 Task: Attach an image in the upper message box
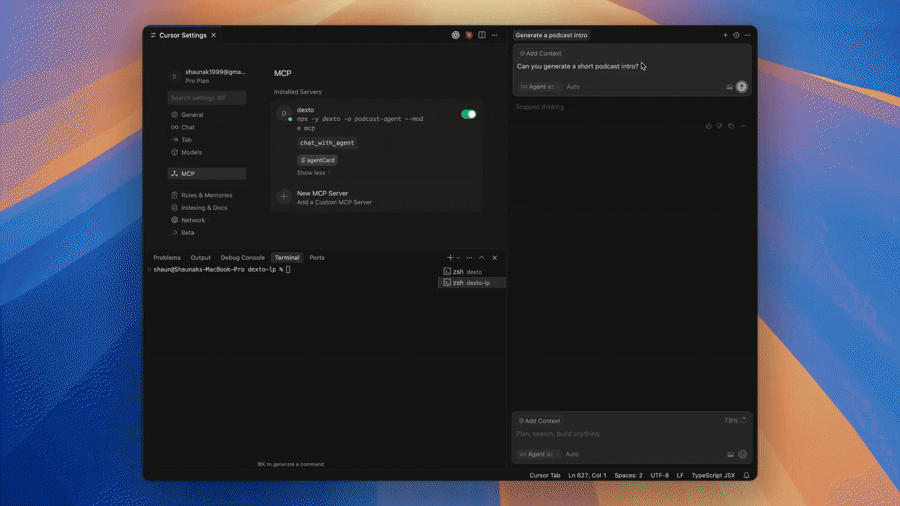click(729, 87)
